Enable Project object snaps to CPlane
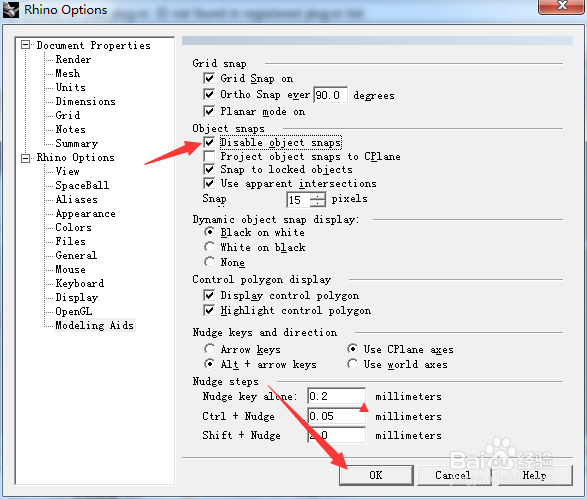 209,156
